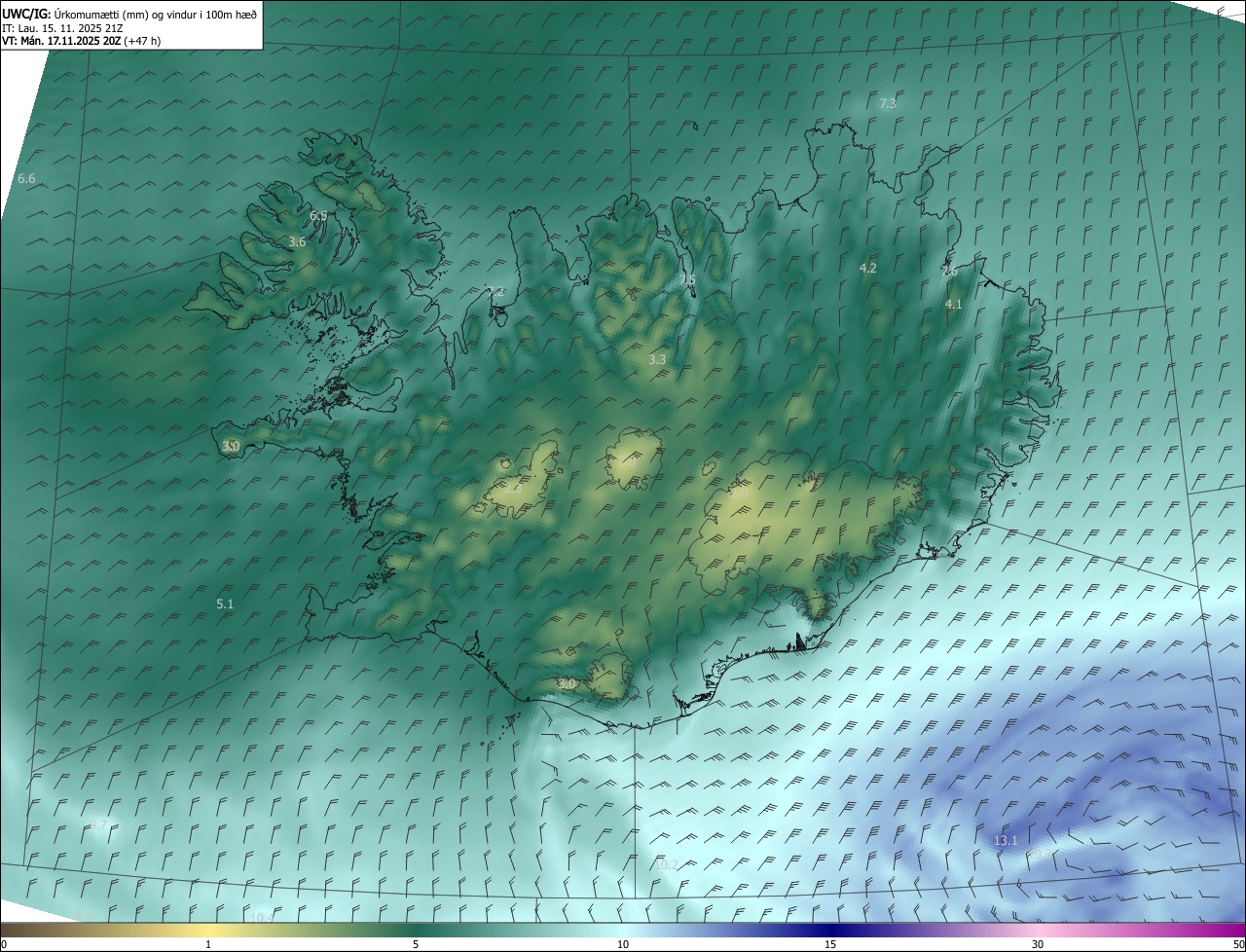Select the 6.6 value label
This screenshot has width=1246, height=952.
pos(26,179)
